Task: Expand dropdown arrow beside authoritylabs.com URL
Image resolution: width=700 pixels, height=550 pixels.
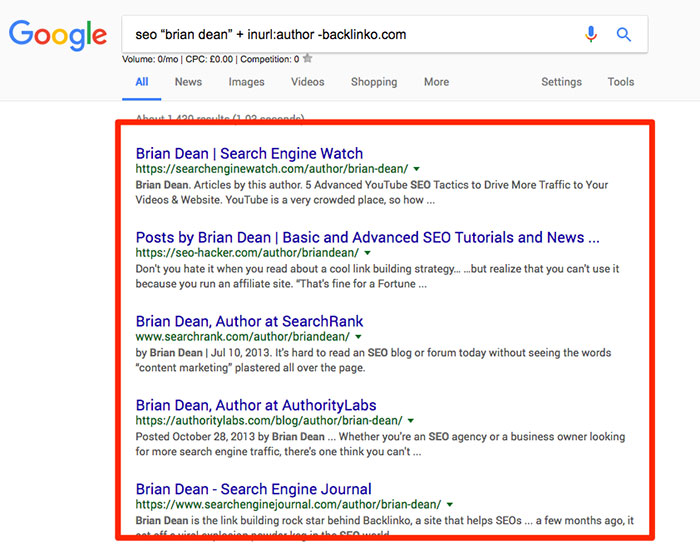Action: pos(411,421)
